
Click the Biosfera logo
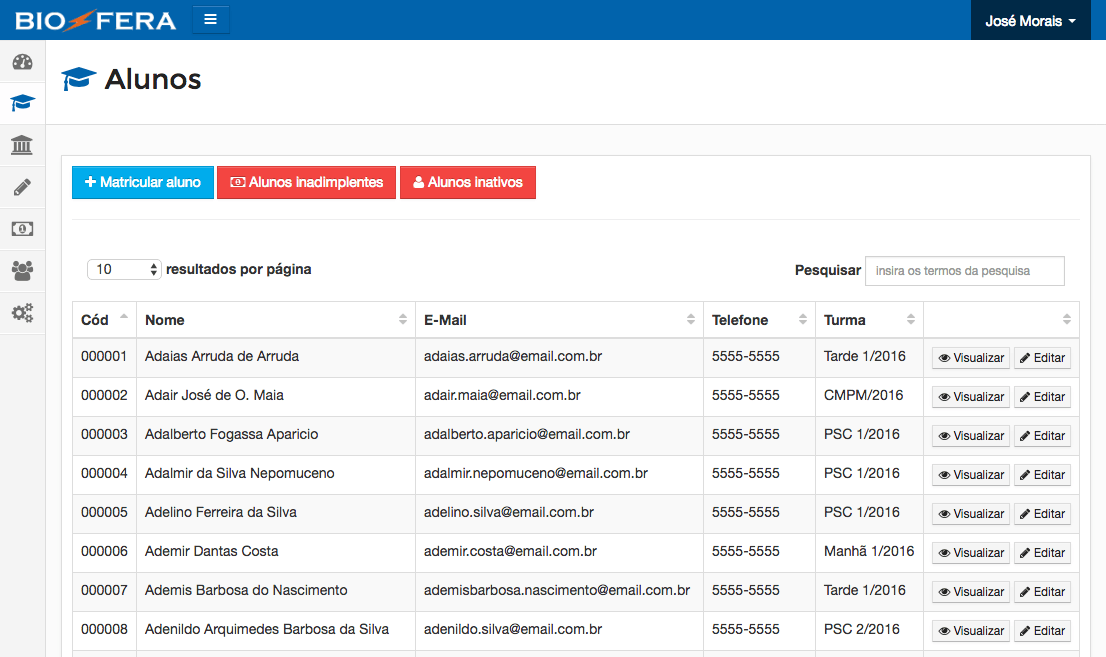click(95, 20)
